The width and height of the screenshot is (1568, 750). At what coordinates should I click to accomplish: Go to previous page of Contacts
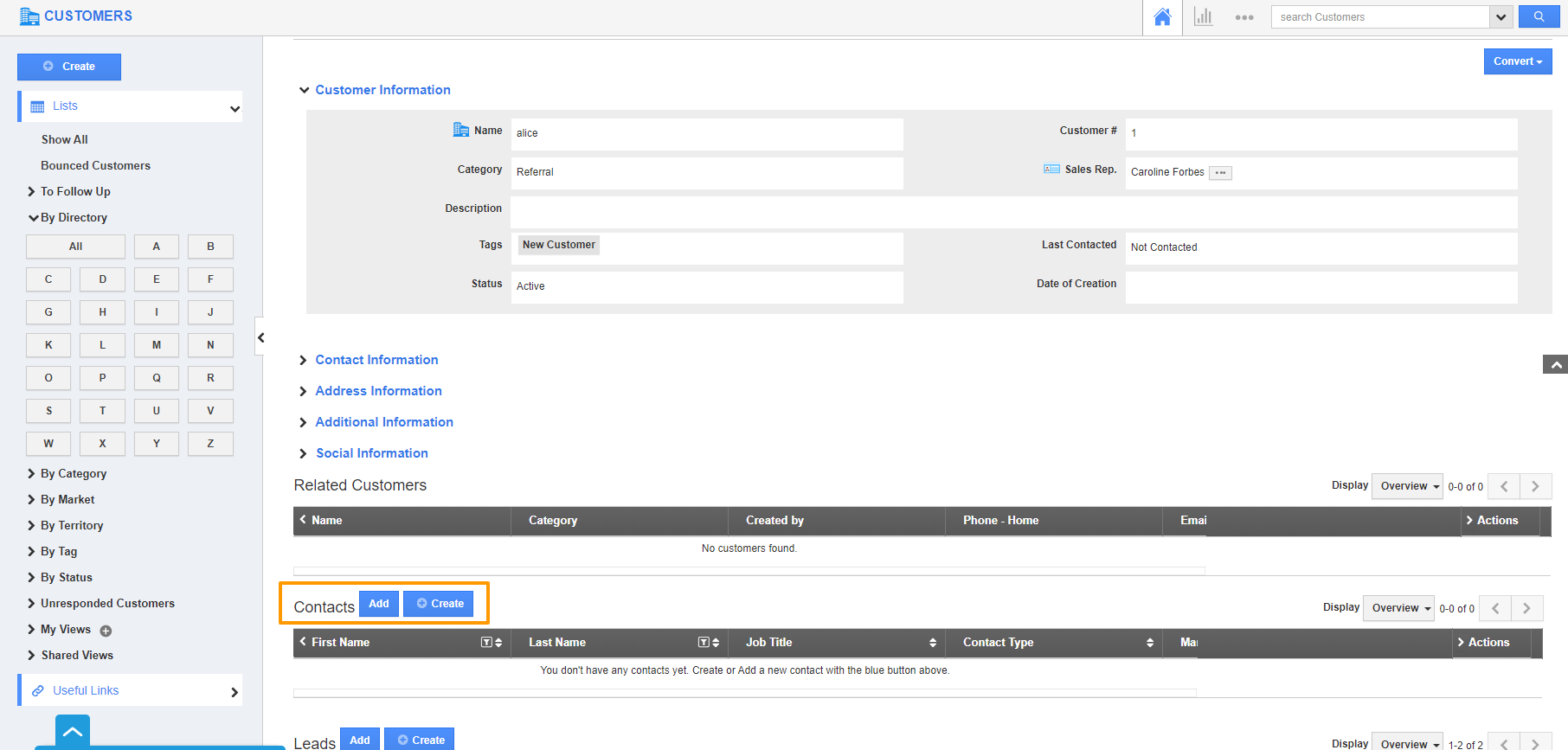coord(1495,608)
